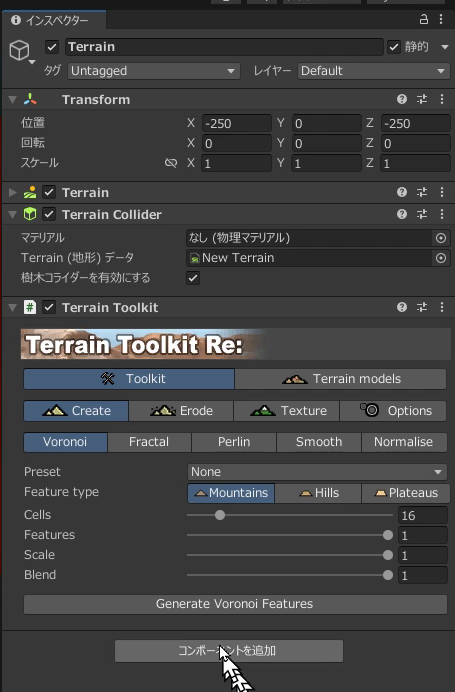Expand the Terrain component foldout
Screen dimensions: 455x692
tap(13, 192)
